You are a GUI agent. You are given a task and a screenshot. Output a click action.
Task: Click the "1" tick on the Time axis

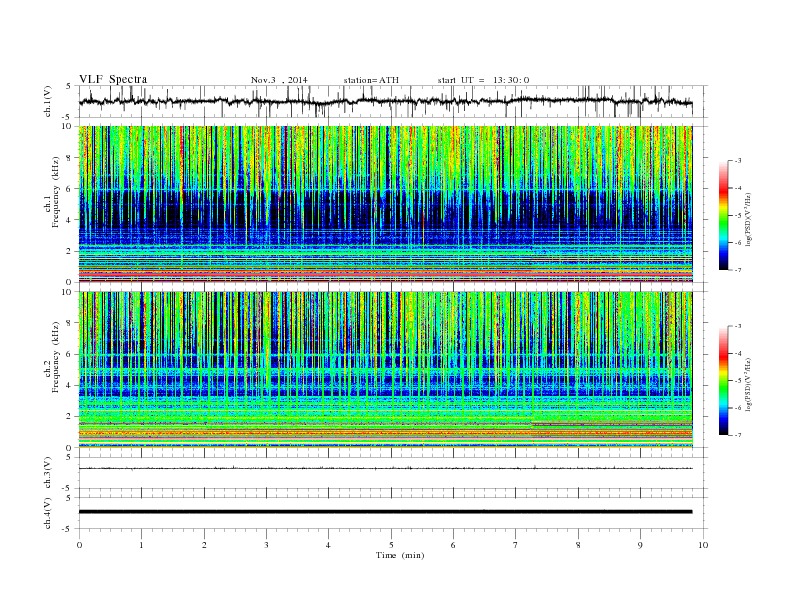coord(141,545)
